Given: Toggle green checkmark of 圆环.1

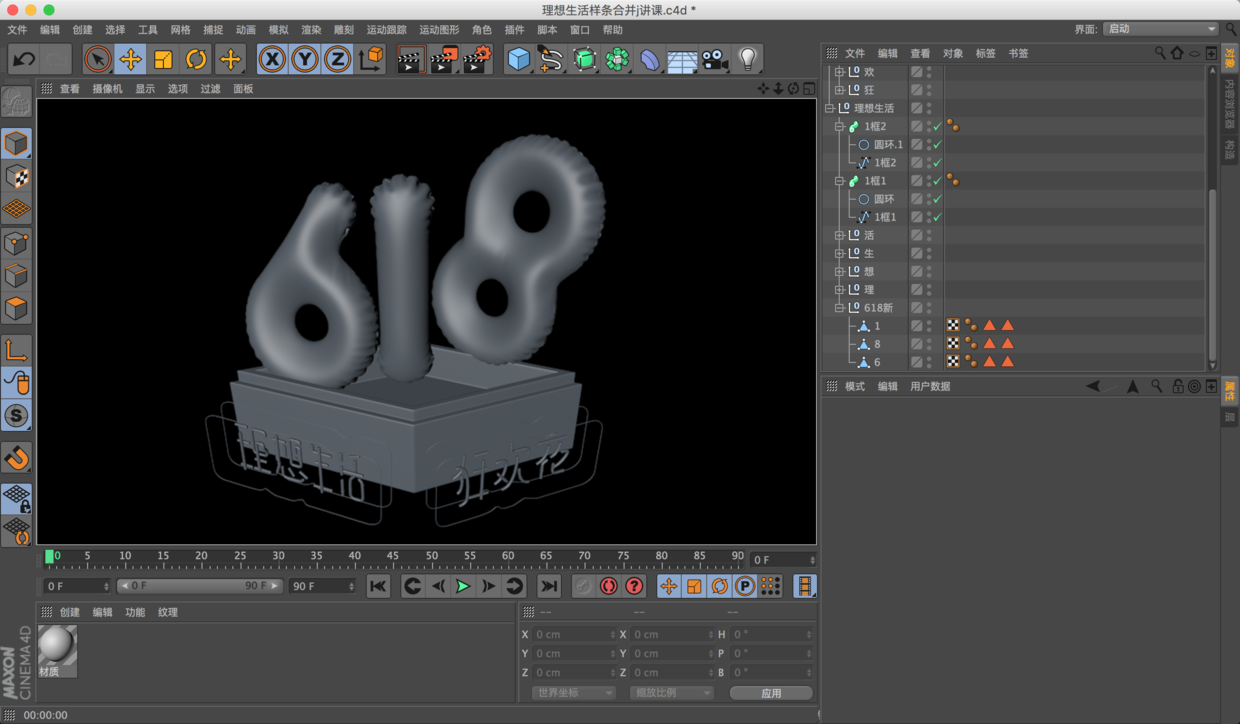Looking at the screenshot, I should click(937, 145).
